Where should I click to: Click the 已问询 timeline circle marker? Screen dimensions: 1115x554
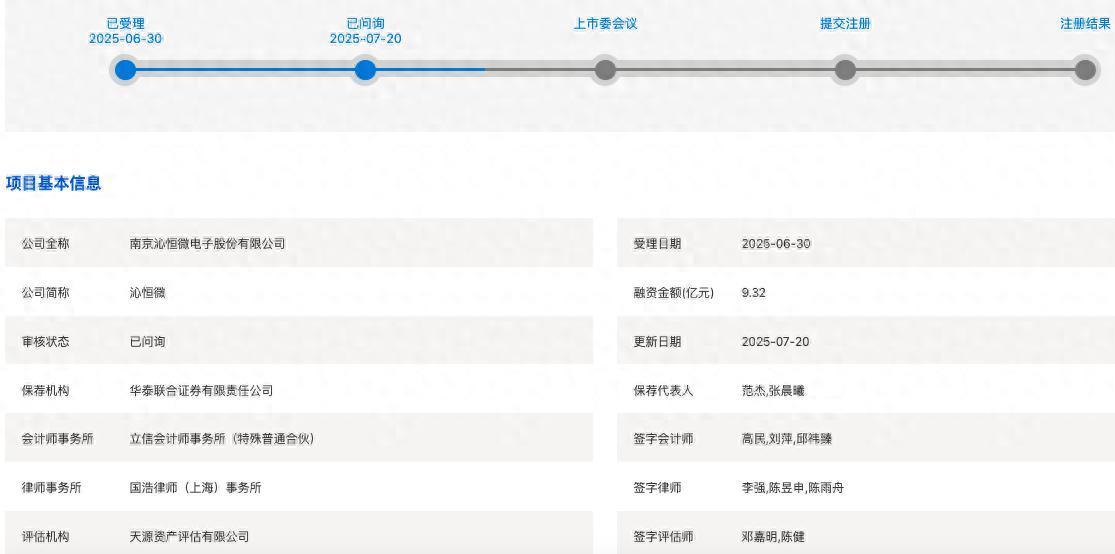point(365,70)
